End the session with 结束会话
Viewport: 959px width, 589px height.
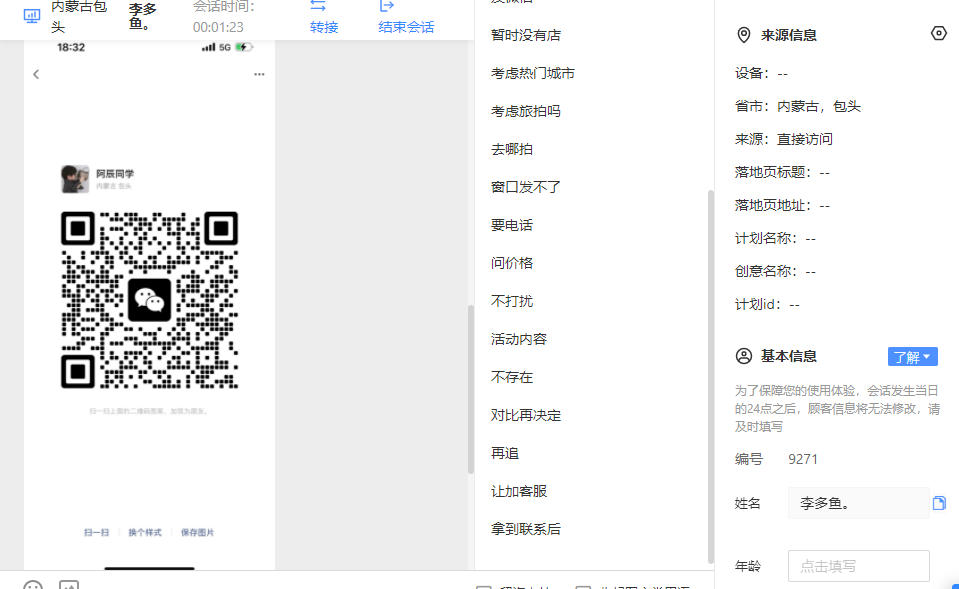[x=406, y=27]
